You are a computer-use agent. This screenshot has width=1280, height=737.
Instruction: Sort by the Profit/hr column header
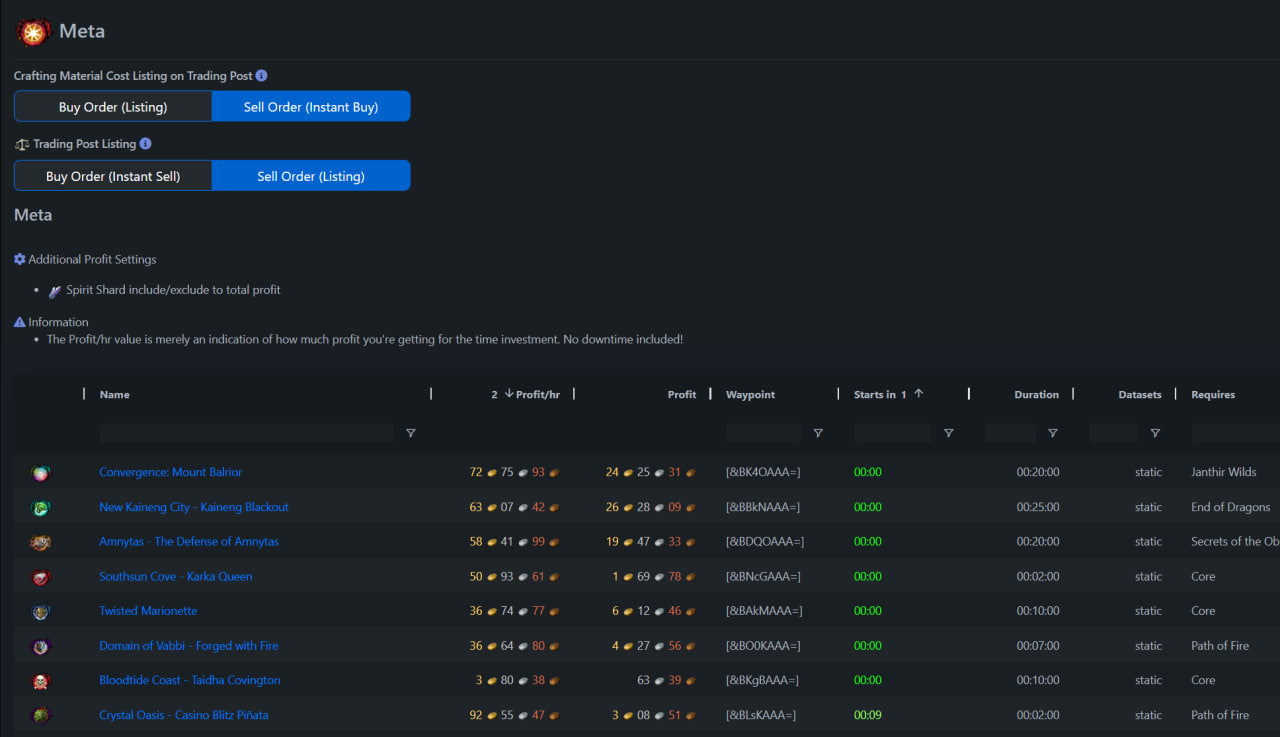539,395
